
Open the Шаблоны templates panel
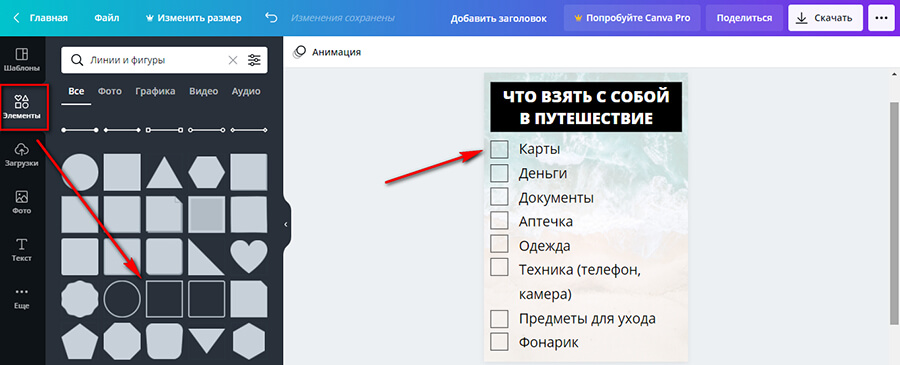point(22,60)
